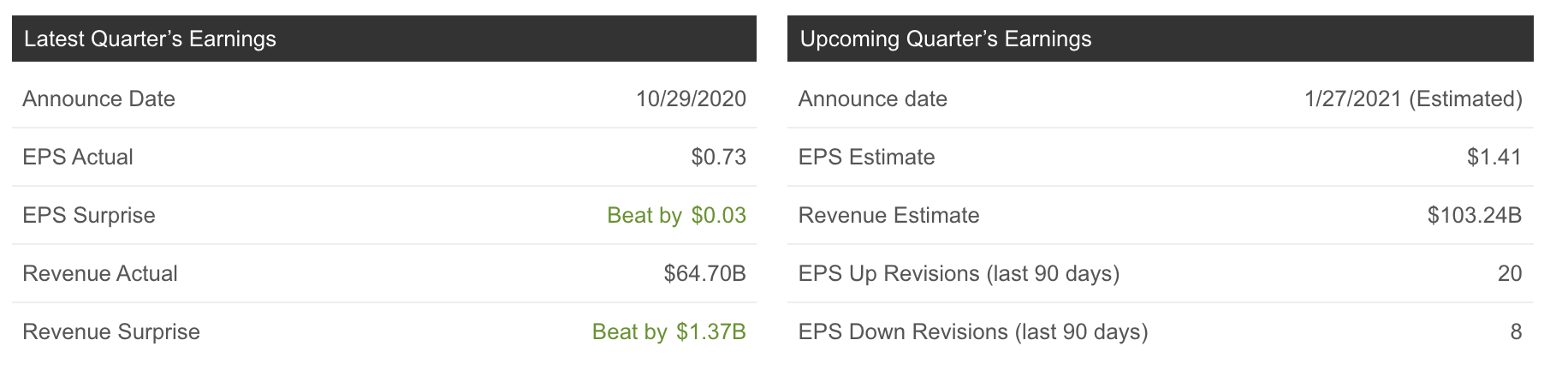
Task: Click the Announce Date label in latest quarter
Action: pos(98,99)
